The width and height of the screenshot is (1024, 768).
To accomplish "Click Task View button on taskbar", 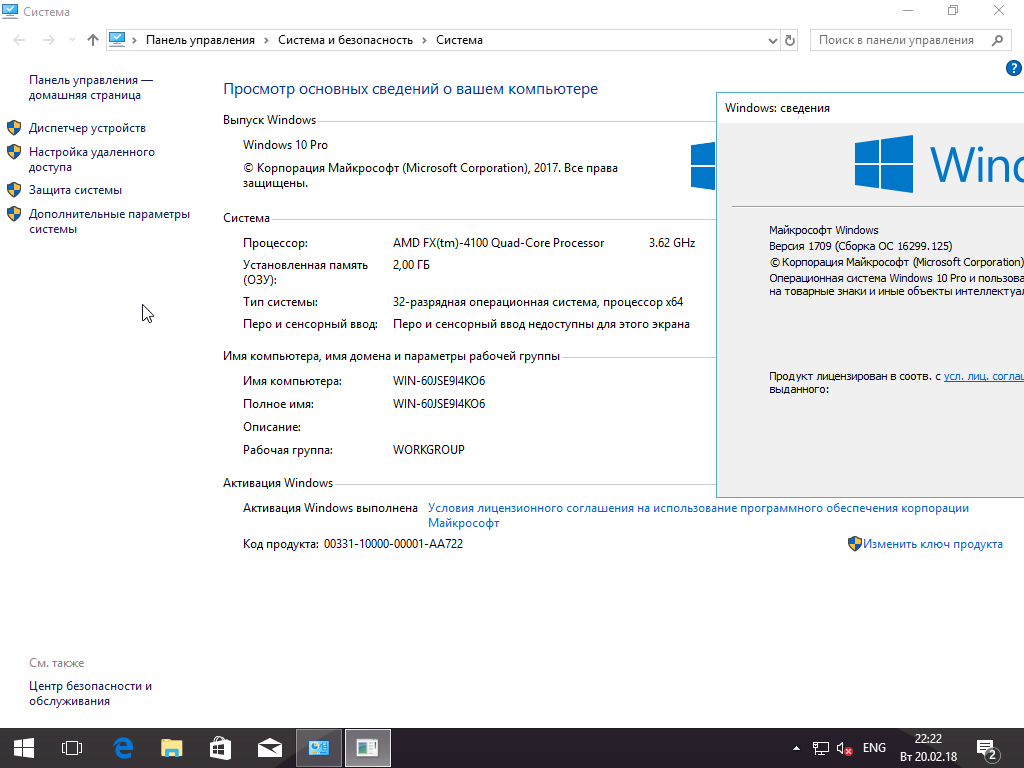I will click(72, 747).
